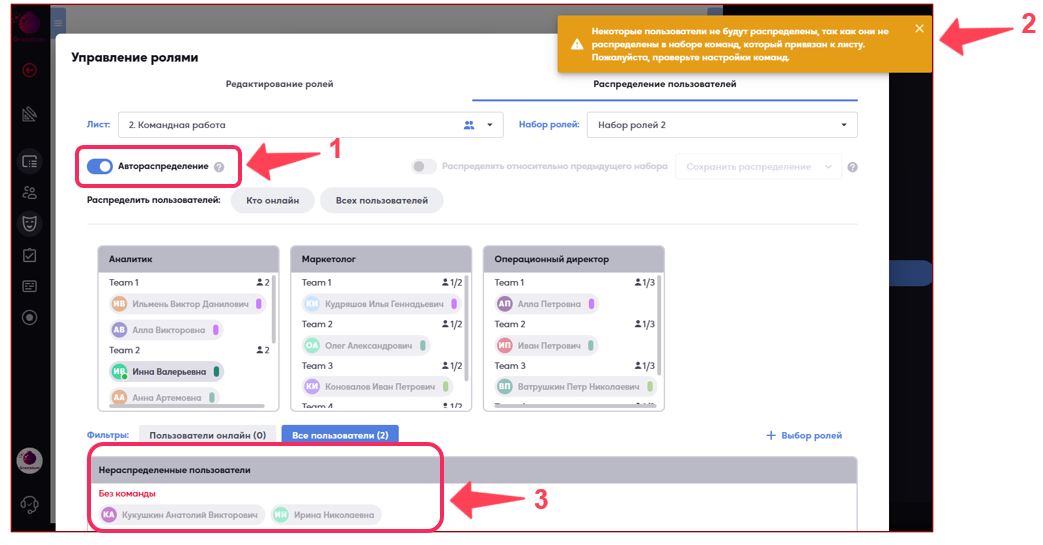This screenshot has height=545, width=1043.
Task: Switch to Распределение пользователей tab
Action: pyautogui.click(x=665, y=84)
